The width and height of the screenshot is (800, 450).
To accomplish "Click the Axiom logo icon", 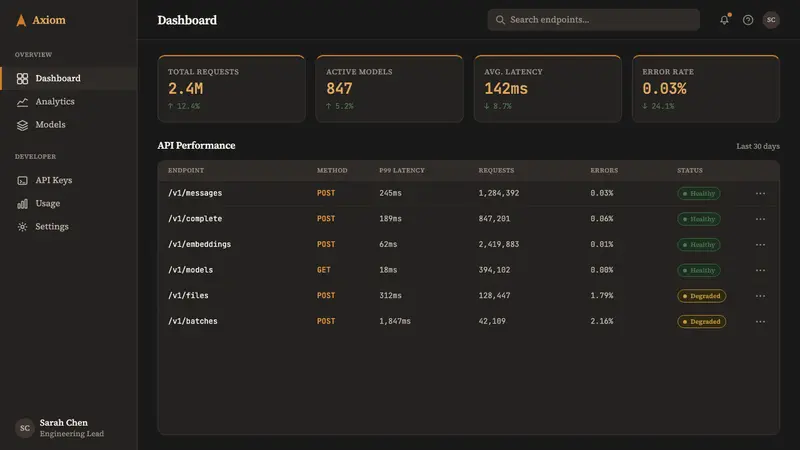I will pos(21,20).
